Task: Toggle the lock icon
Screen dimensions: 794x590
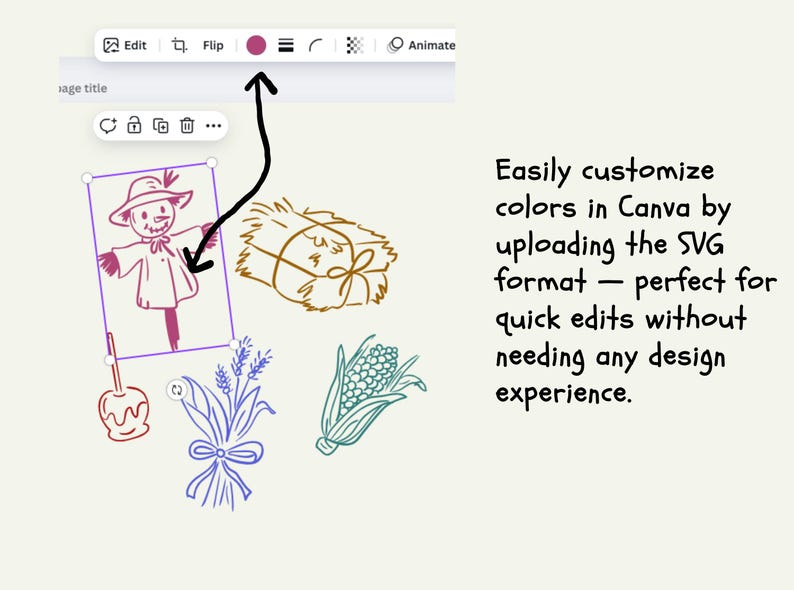Action: coord(134,125)
